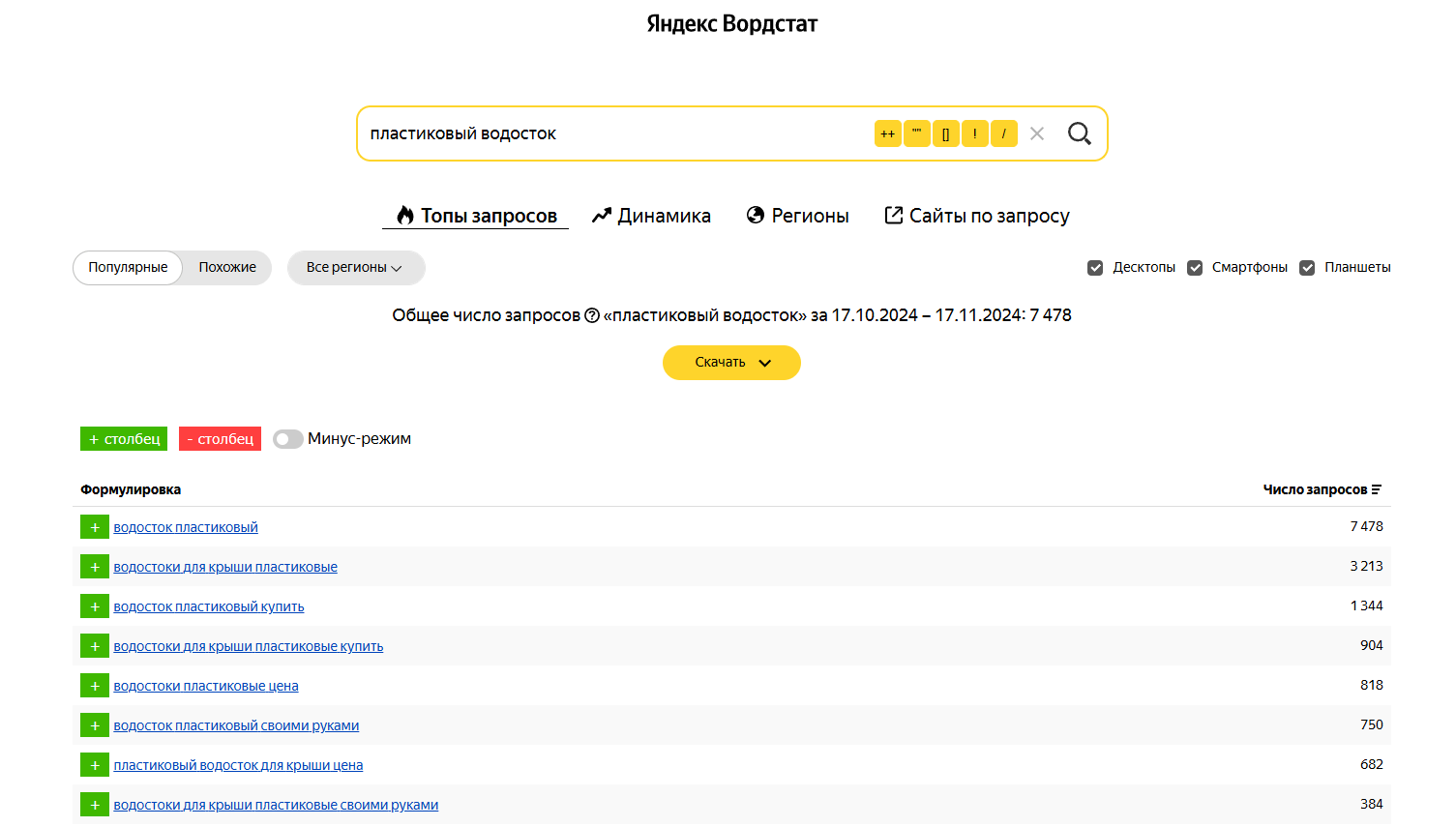Add 'водостоки для крыши пластиковые купить' plus icon
1456x827 pixels.
pyautogui.click(x=95, y=646)
